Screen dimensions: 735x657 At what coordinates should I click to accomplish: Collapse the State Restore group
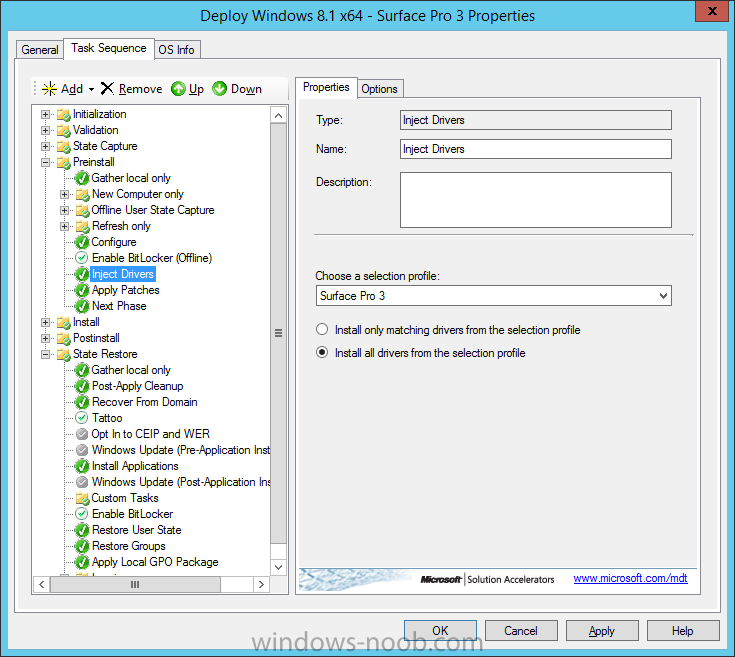45,354
